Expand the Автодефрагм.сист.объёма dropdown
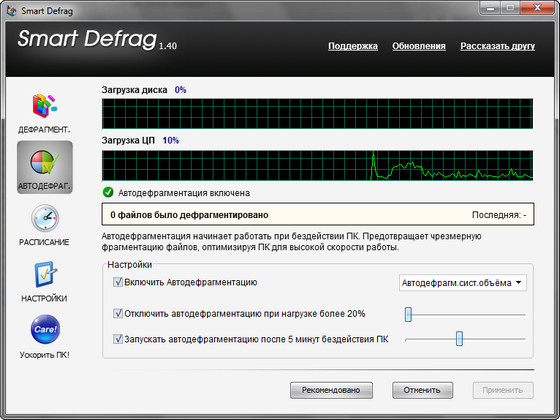 pyautogui.click(x=462, y=283)
